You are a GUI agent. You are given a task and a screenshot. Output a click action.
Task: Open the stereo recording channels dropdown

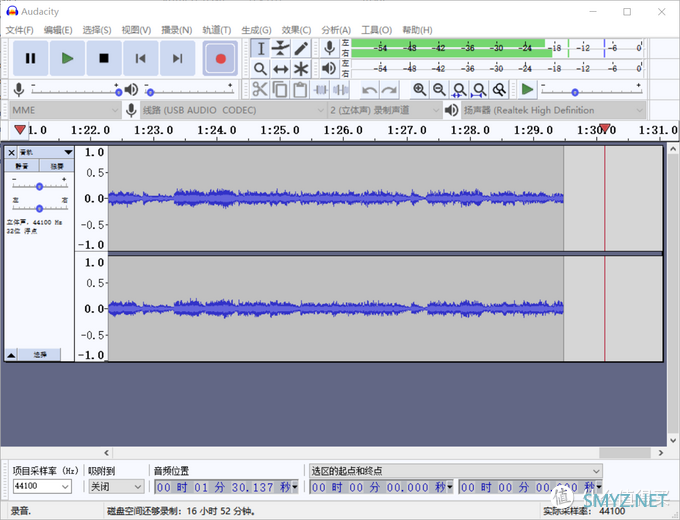(385, 110)
